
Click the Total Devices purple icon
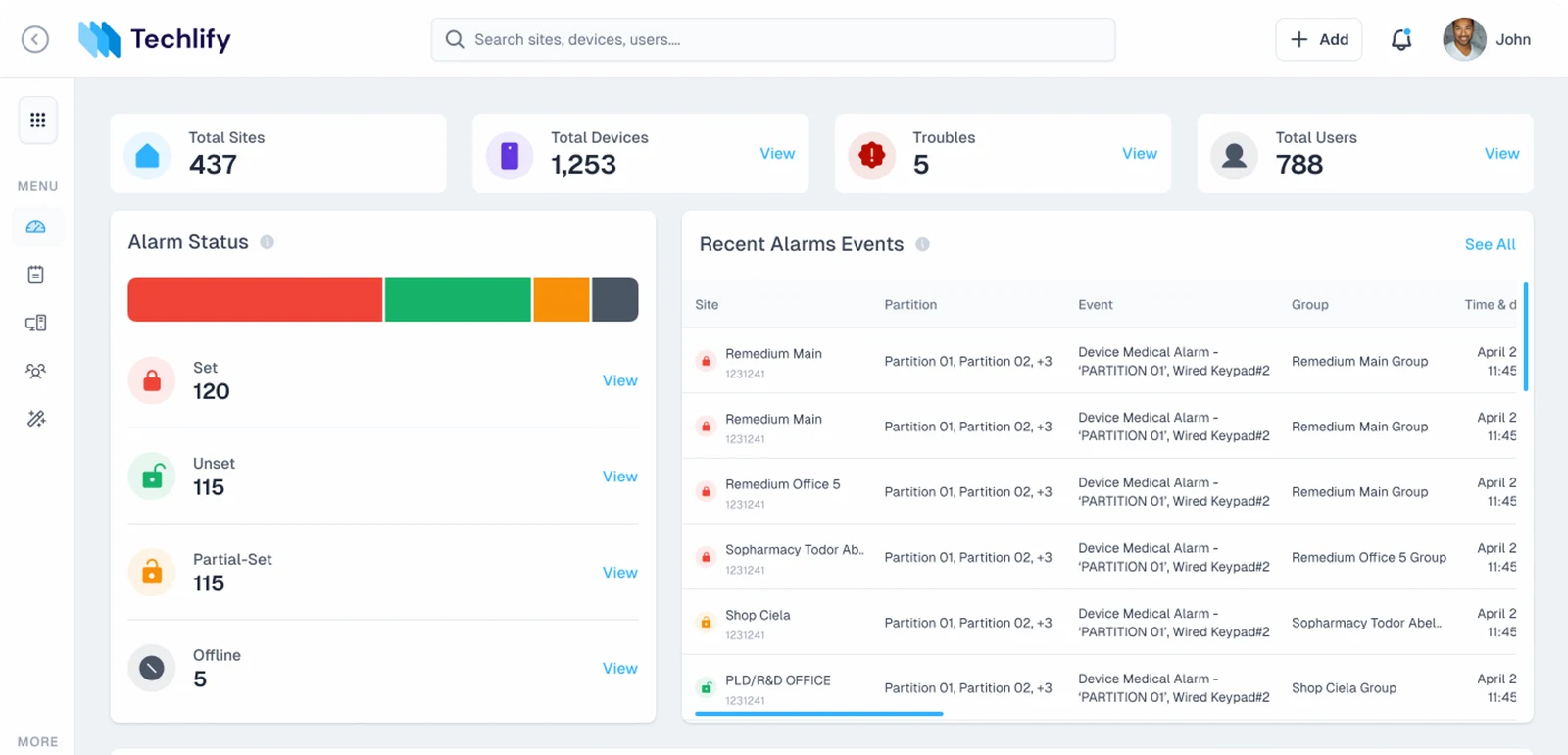(510, 155)
